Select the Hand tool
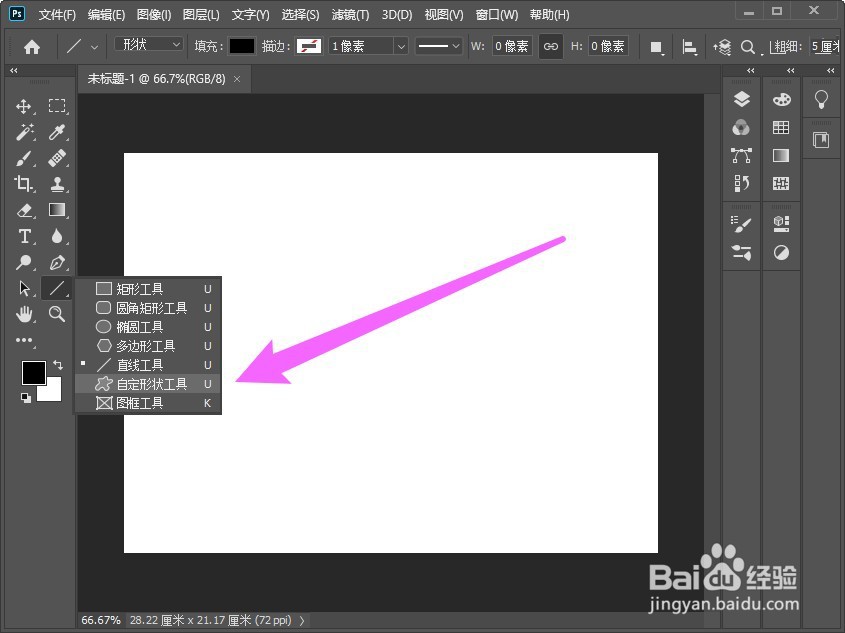This screenshot has height=633, width=845. coord(24,314)
